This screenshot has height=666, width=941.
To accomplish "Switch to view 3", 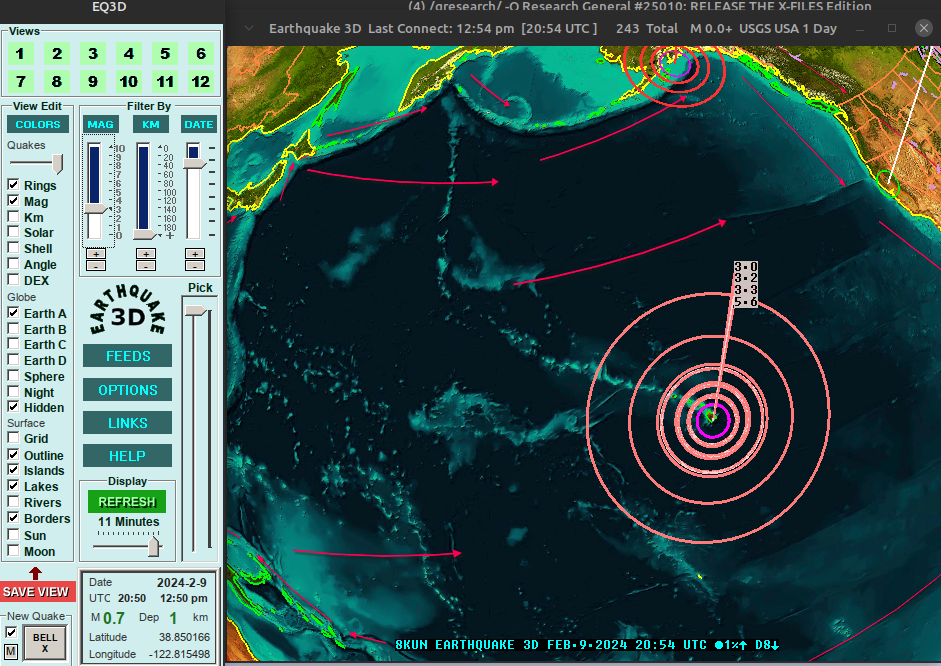I will (93, 54).
